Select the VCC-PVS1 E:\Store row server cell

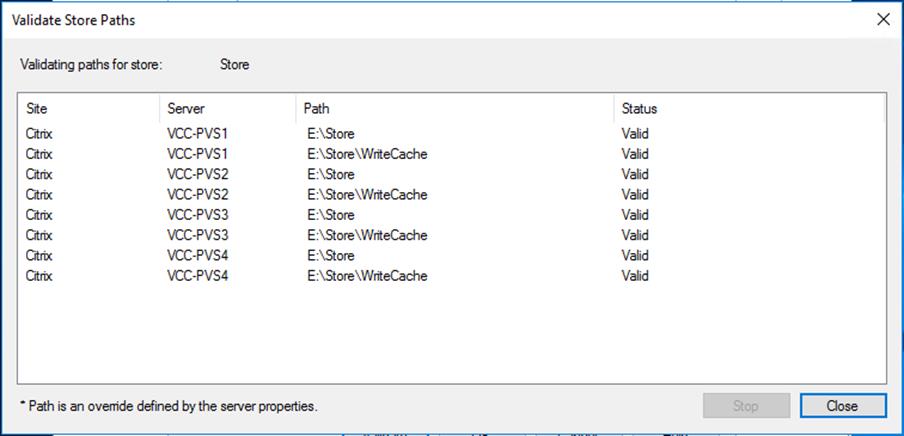tap(198, 134)
